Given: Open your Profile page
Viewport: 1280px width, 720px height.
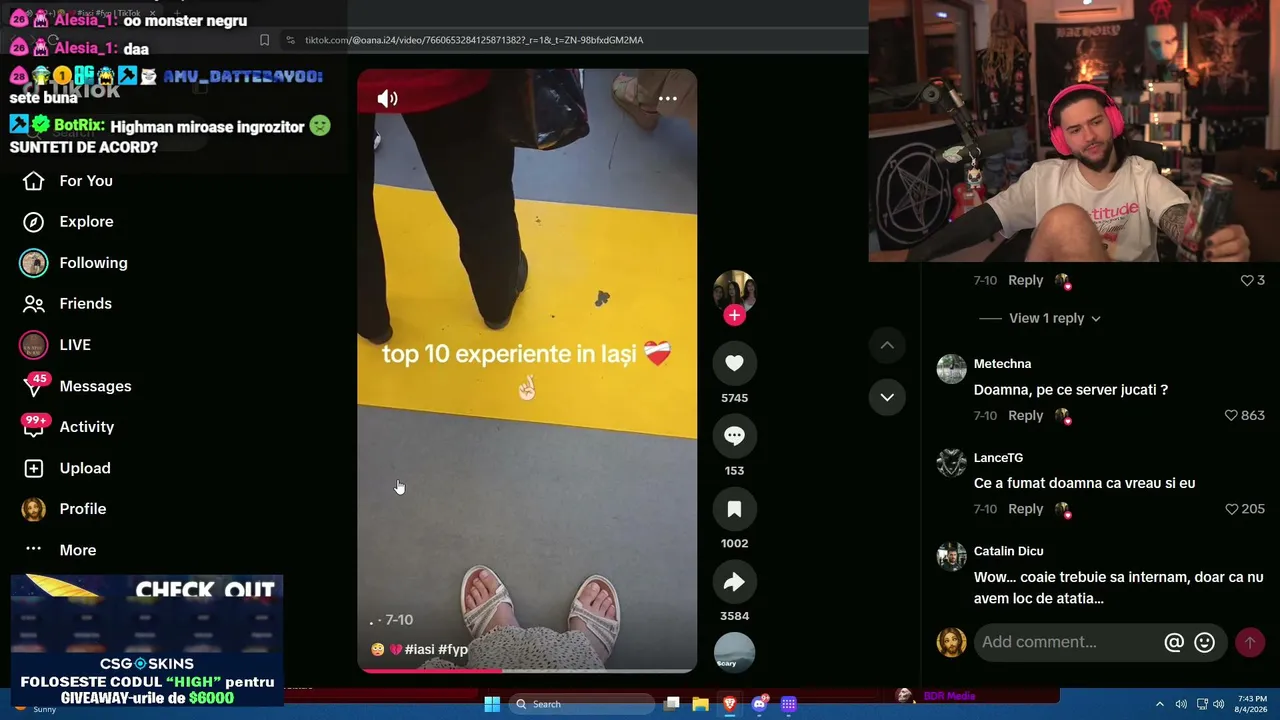Looking at the screenshot, I should click(83, 509).
